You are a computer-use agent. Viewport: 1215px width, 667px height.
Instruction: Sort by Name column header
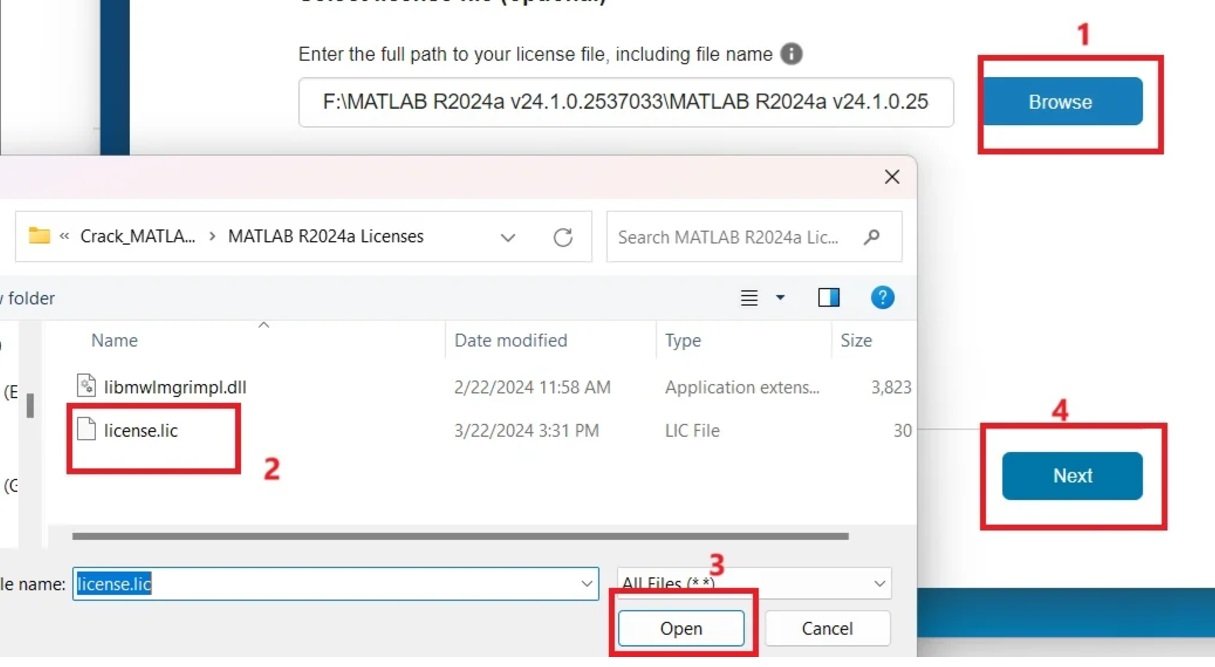click(x=114, y=340)
